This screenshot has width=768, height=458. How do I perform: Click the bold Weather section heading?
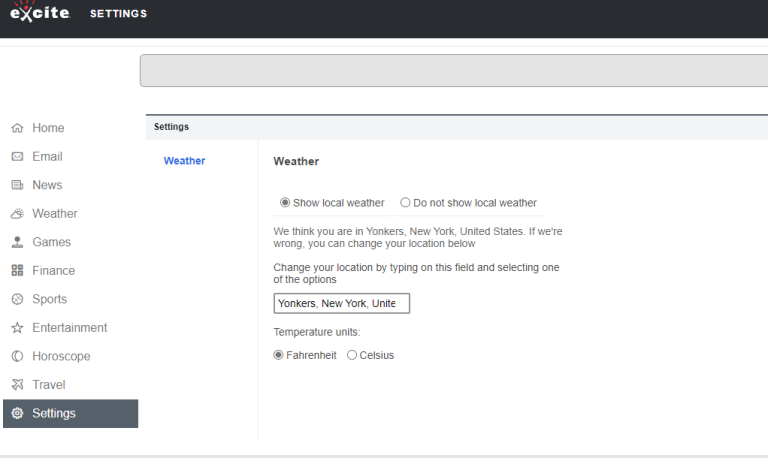click(296, 161)
